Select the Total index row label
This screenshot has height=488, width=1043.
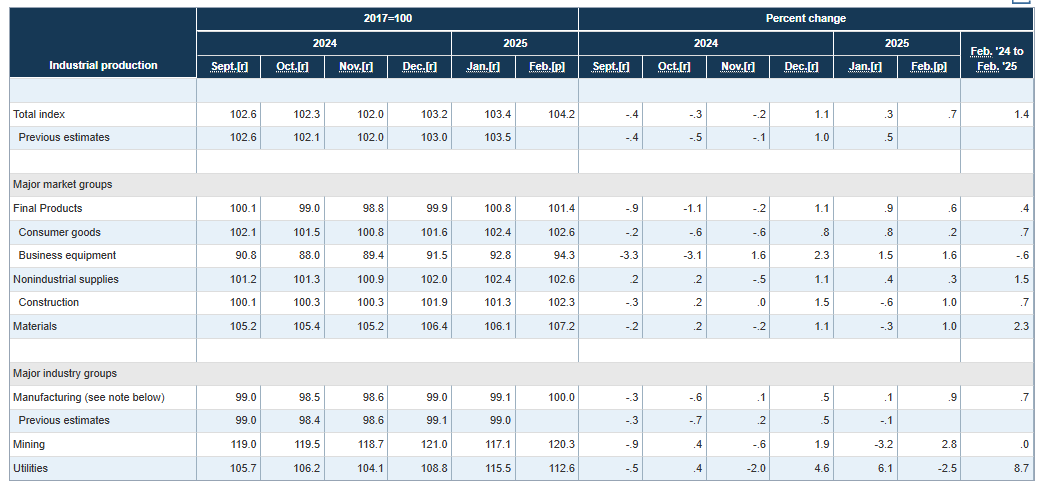pyautogui.click(x=39, y=115)
